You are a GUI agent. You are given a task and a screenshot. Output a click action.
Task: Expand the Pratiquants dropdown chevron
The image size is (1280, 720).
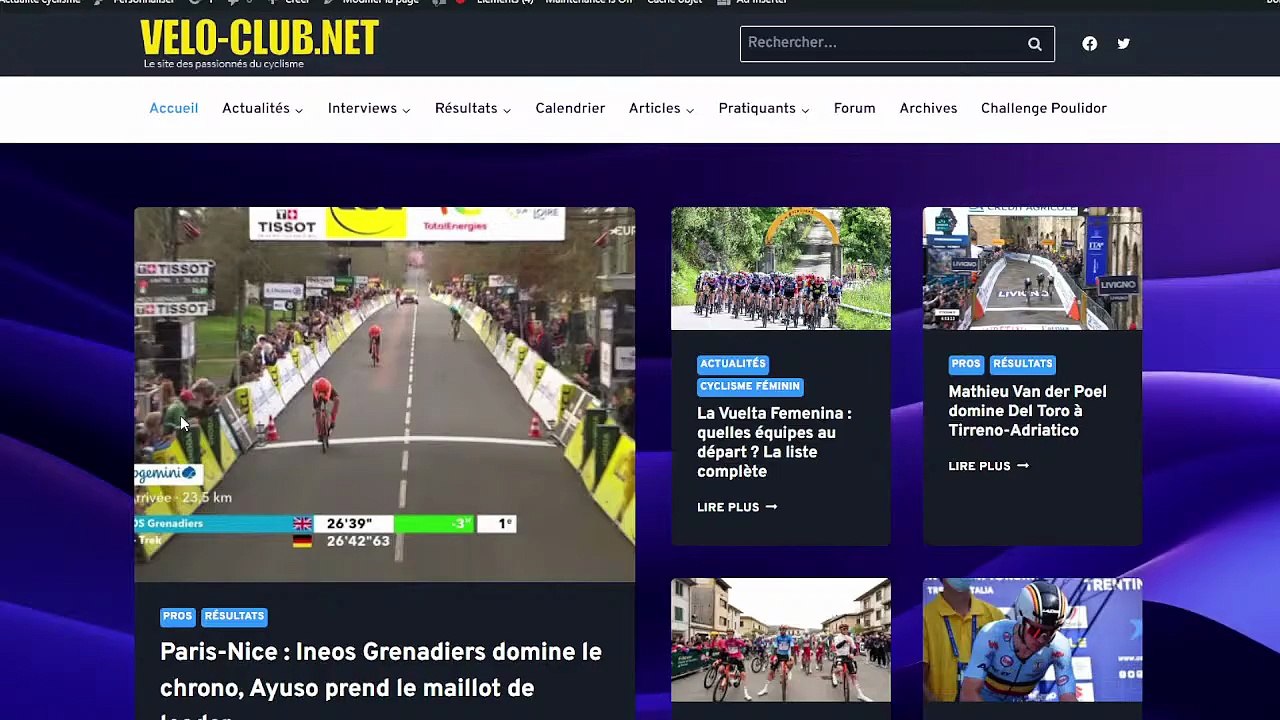[805, 110]
